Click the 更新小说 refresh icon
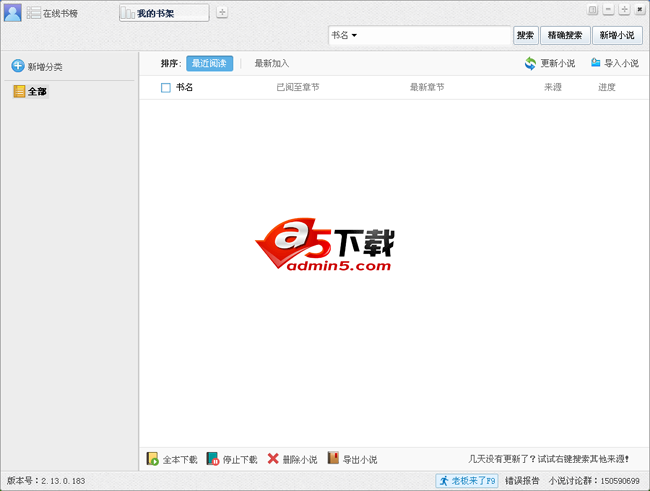650x491 pixels. coord(530,63)
